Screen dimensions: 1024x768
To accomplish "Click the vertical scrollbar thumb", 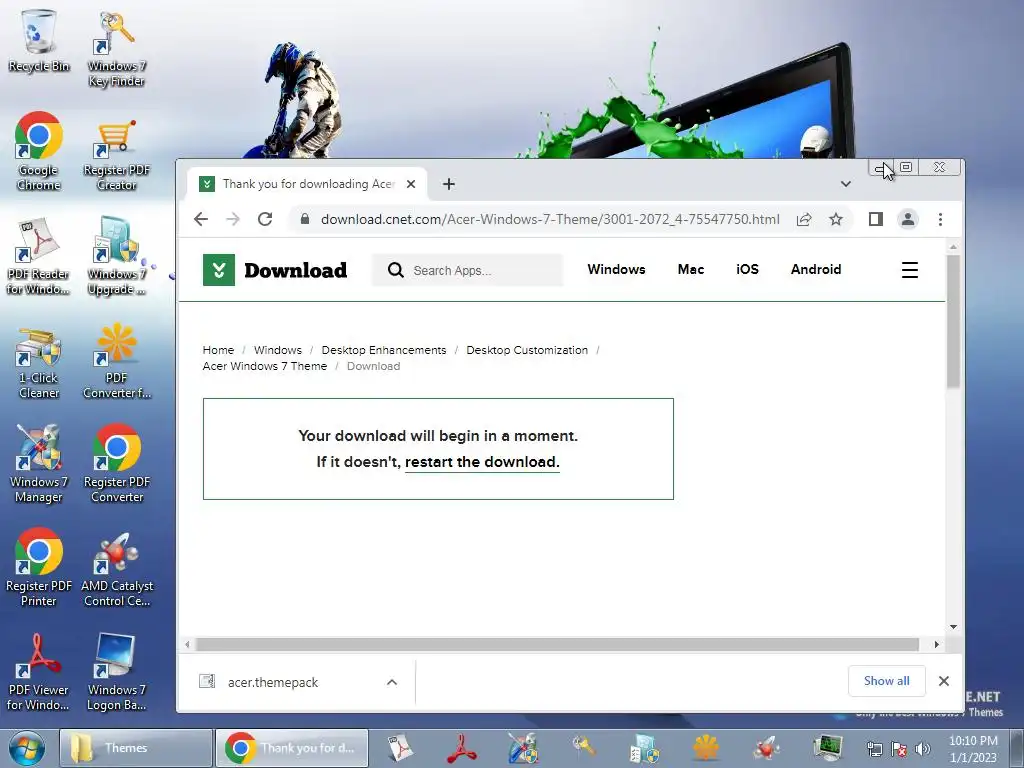I will [x=953, y=321].
